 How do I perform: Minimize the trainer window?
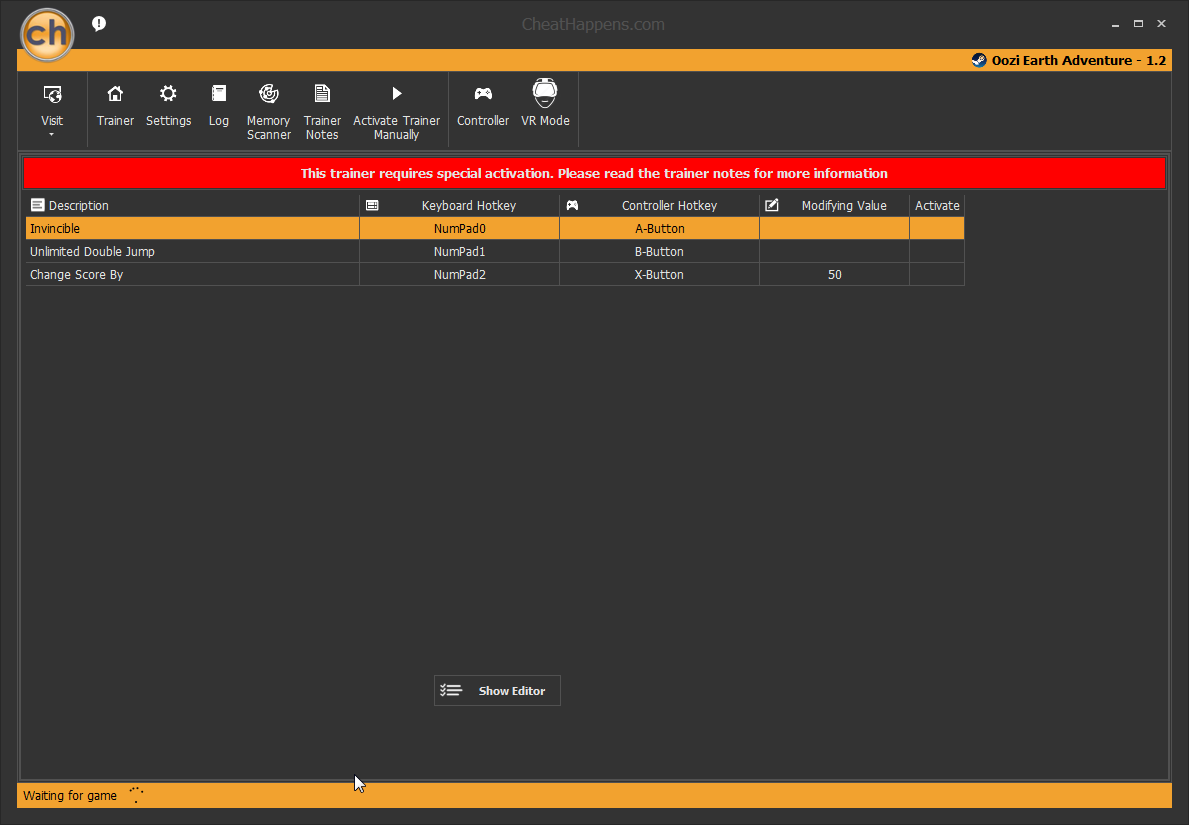tap(1115, 24)
